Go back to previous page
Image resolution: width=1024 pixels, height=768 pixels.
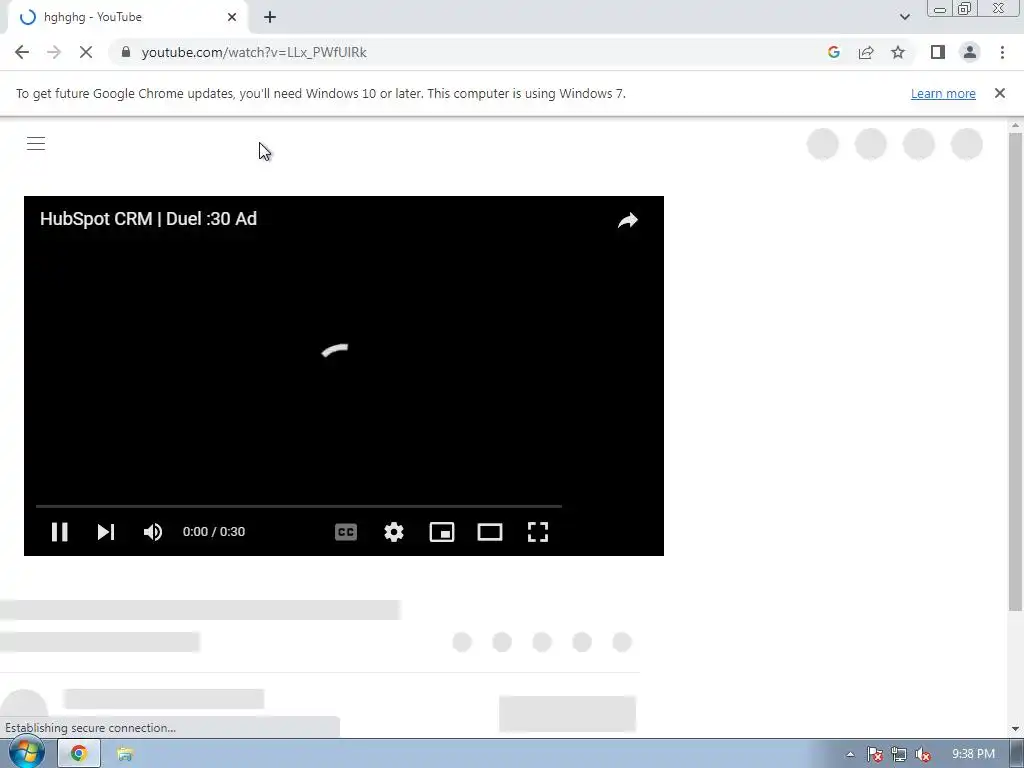pos(22,52)
